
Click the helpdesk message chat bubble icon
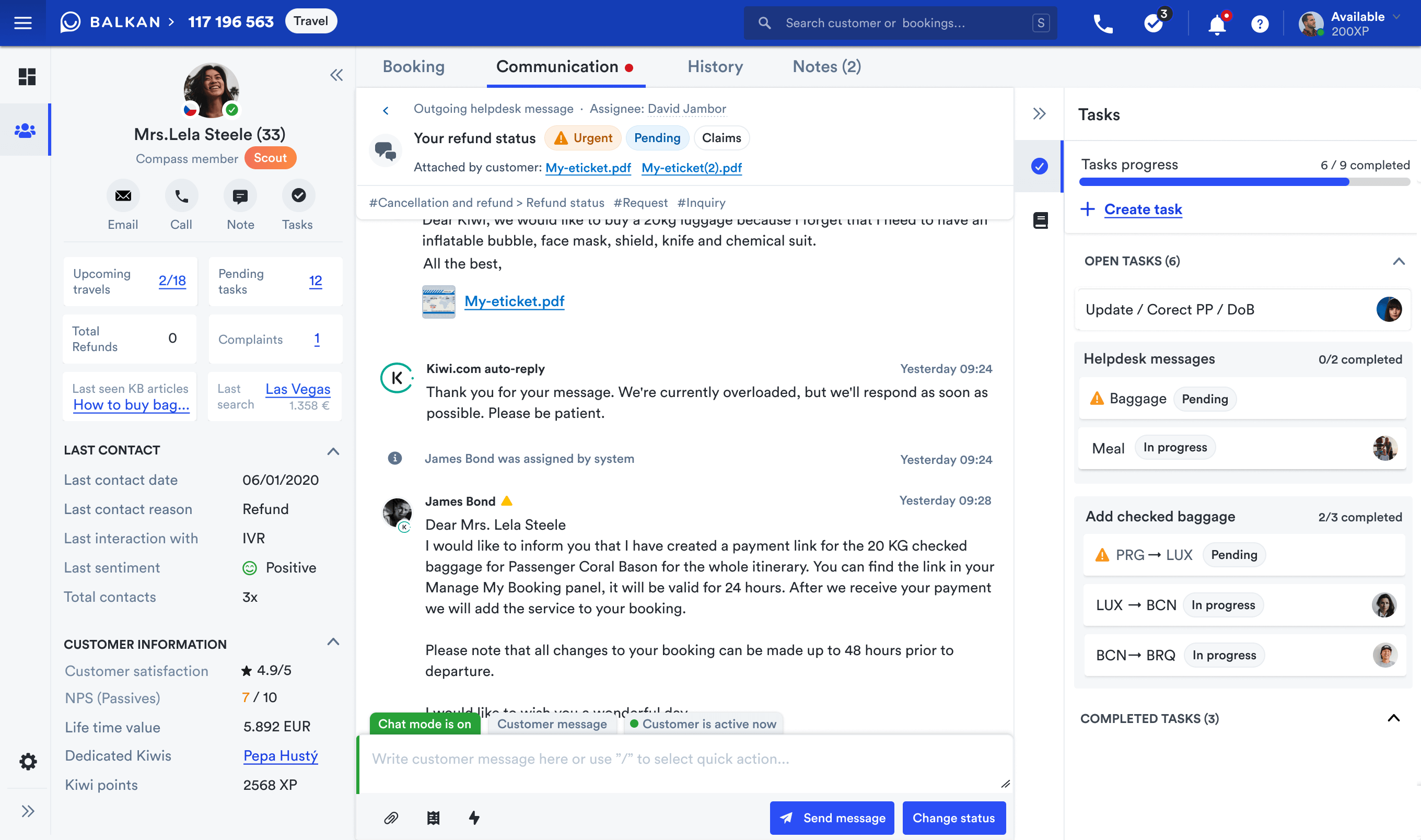(386, 150)
